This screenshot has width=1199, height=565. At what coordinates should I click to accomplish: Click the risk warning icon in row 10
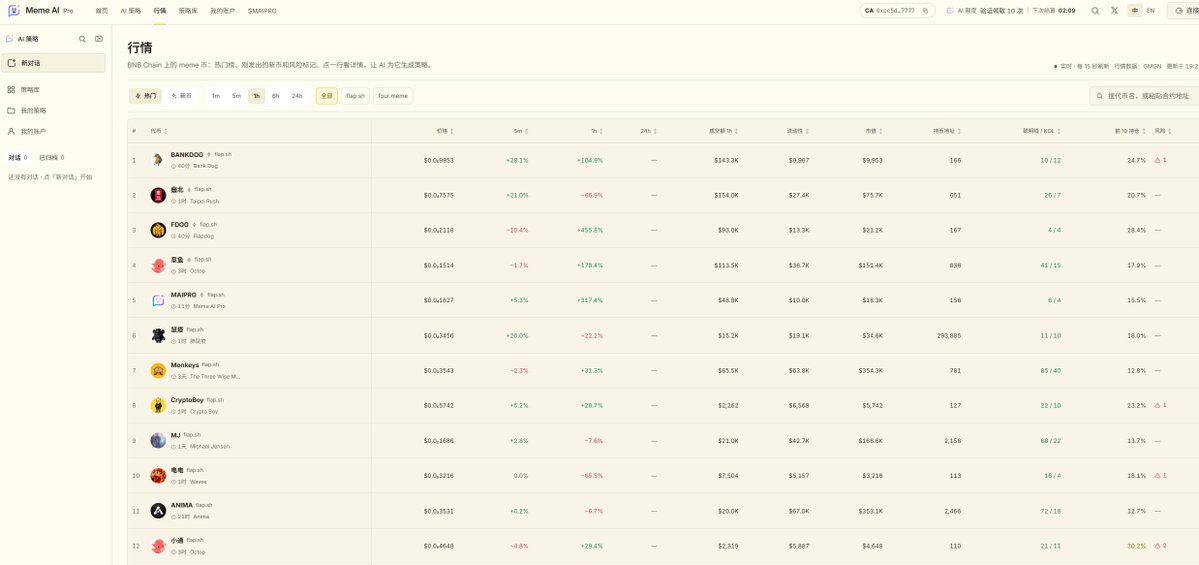point(1158,476)
